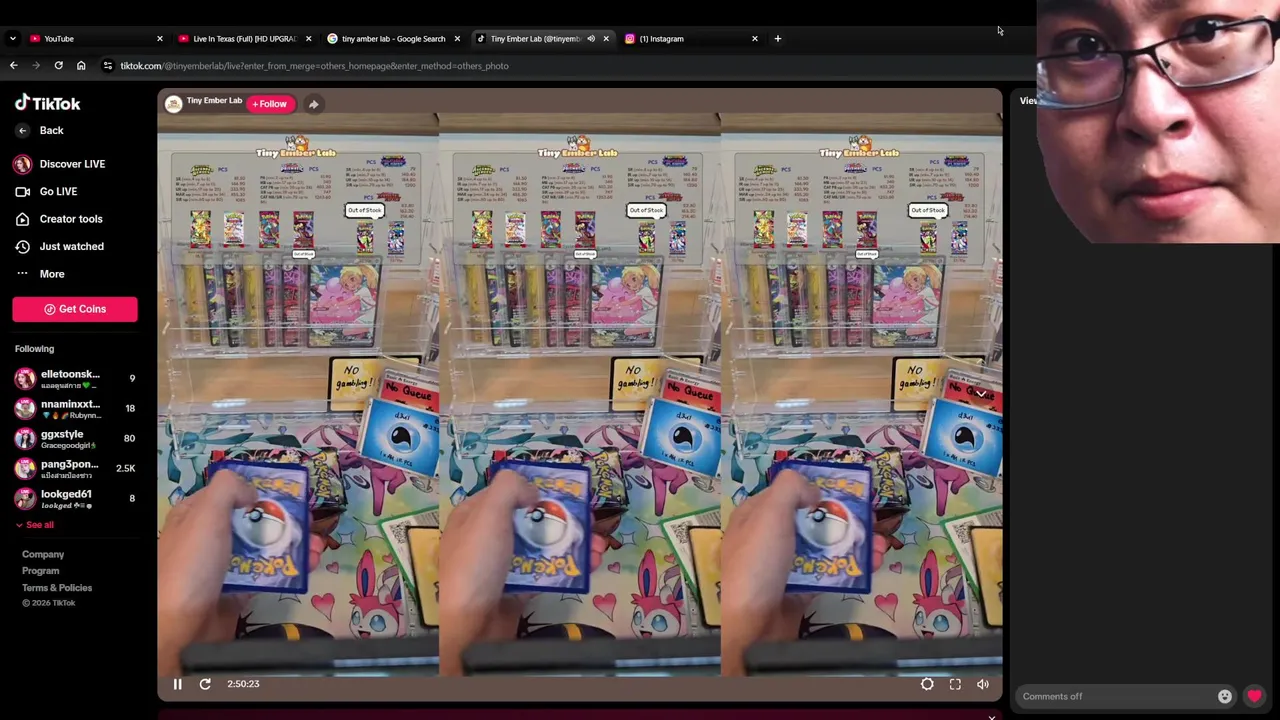Open the tab search dropdown
Screen dimensions: 1280x720
click(x=12, y=39)
